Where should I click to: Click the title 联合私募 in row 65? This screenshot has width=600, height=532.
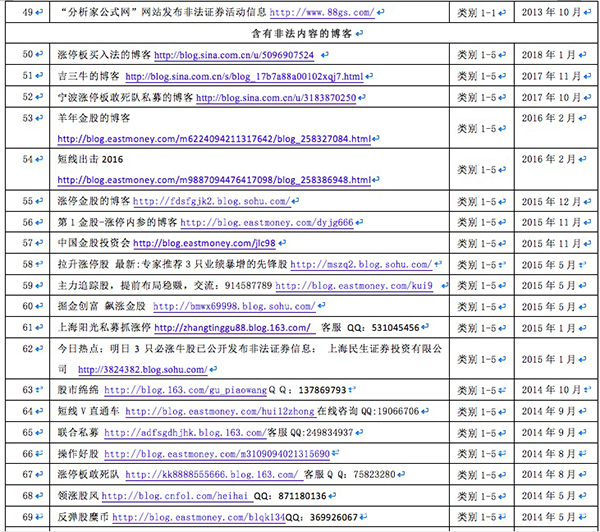(x=78, y=433)
